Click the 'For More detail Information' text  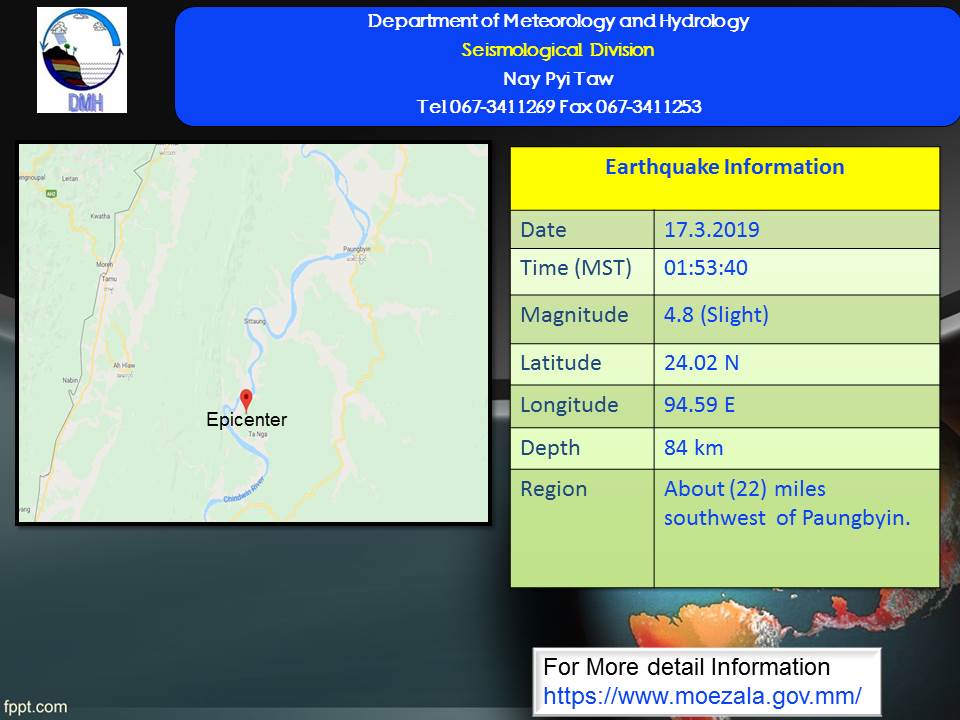[686, 667]
